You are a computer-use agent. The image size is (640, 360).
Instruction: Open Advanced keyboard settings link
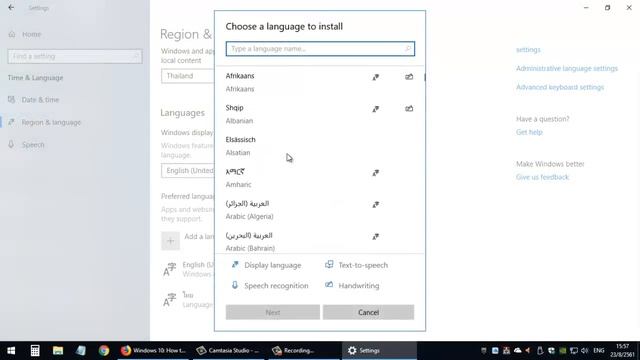[x=560, y=87]
